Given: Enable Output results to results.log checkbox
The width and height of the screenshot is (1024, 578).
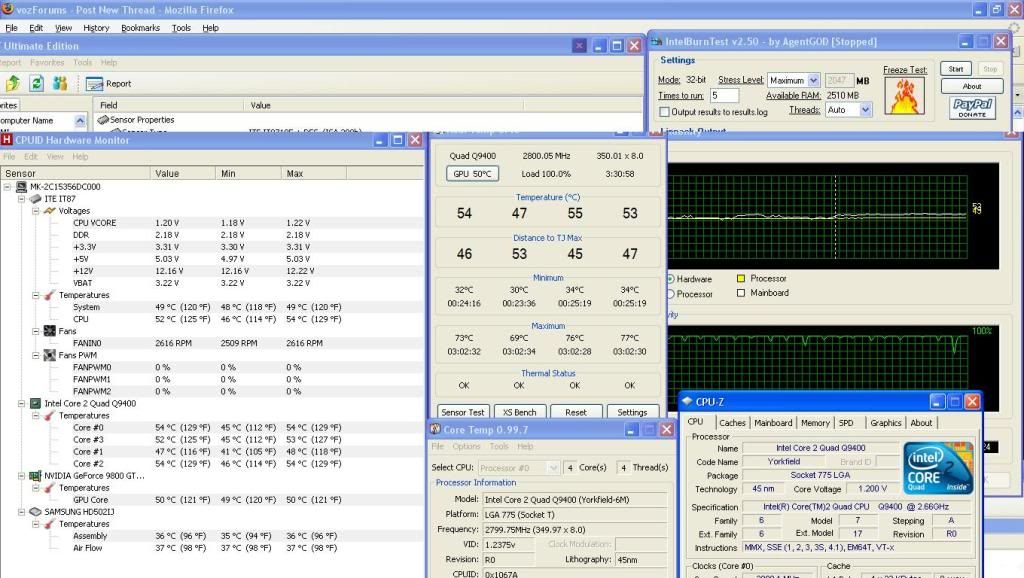Looking at the screenshot, I should point(664,112).
